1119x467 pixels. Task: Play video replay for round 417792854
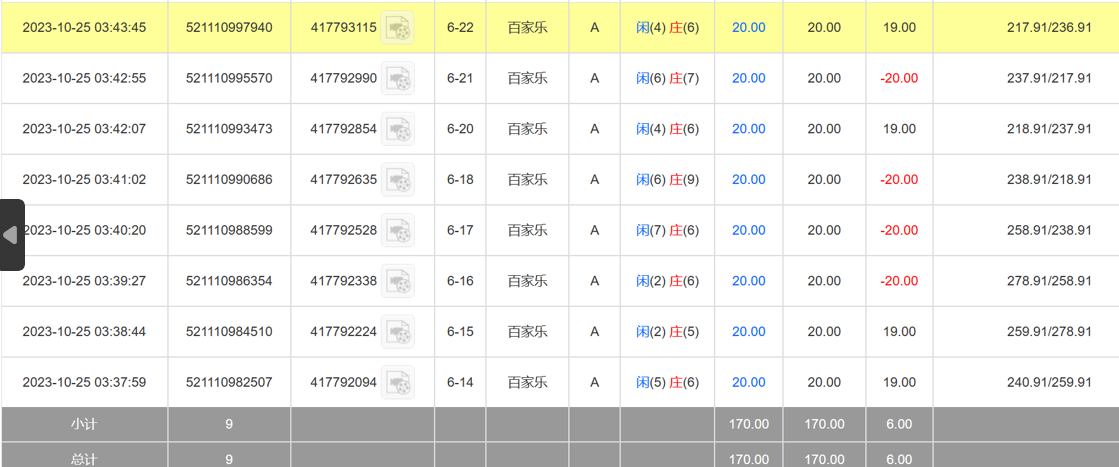(398, 129)
